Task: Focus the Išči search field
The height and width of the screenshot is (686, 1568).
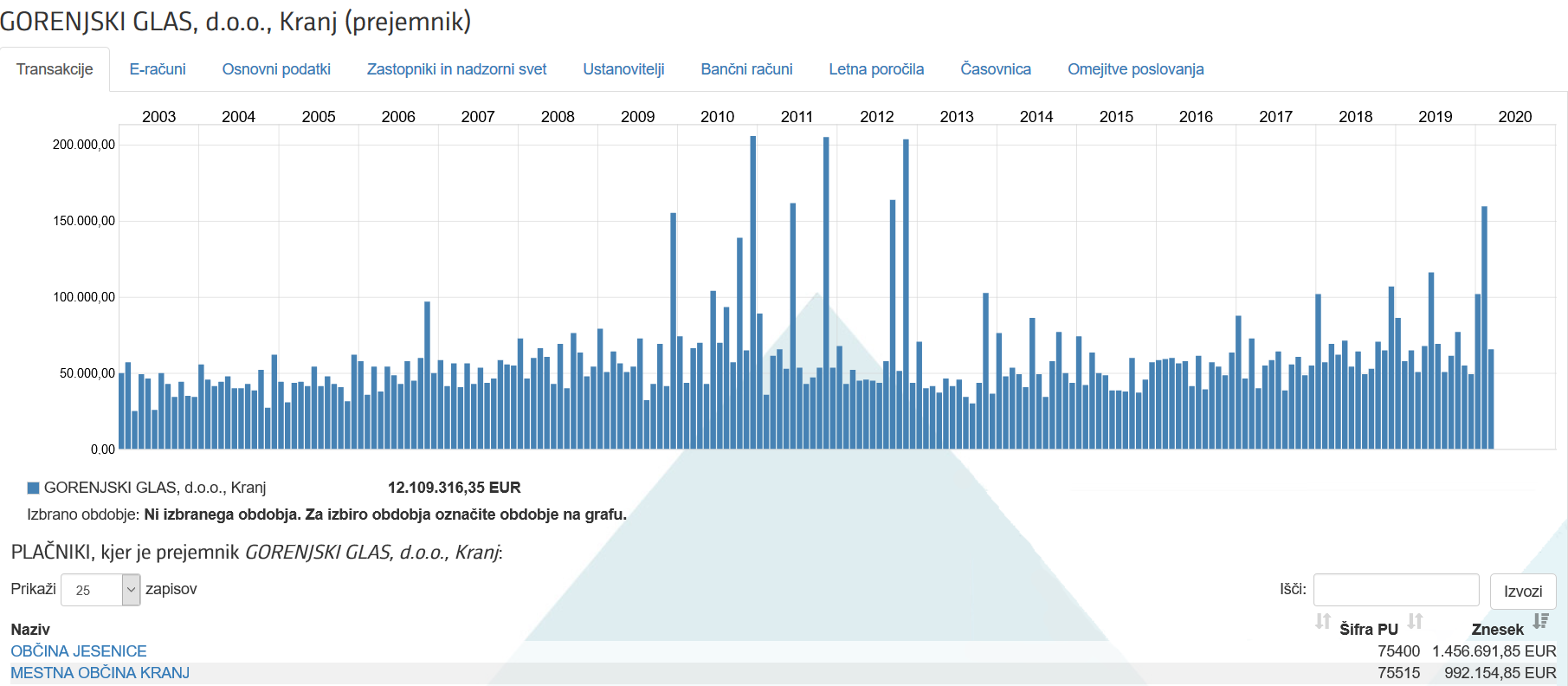Action: 1396,590
